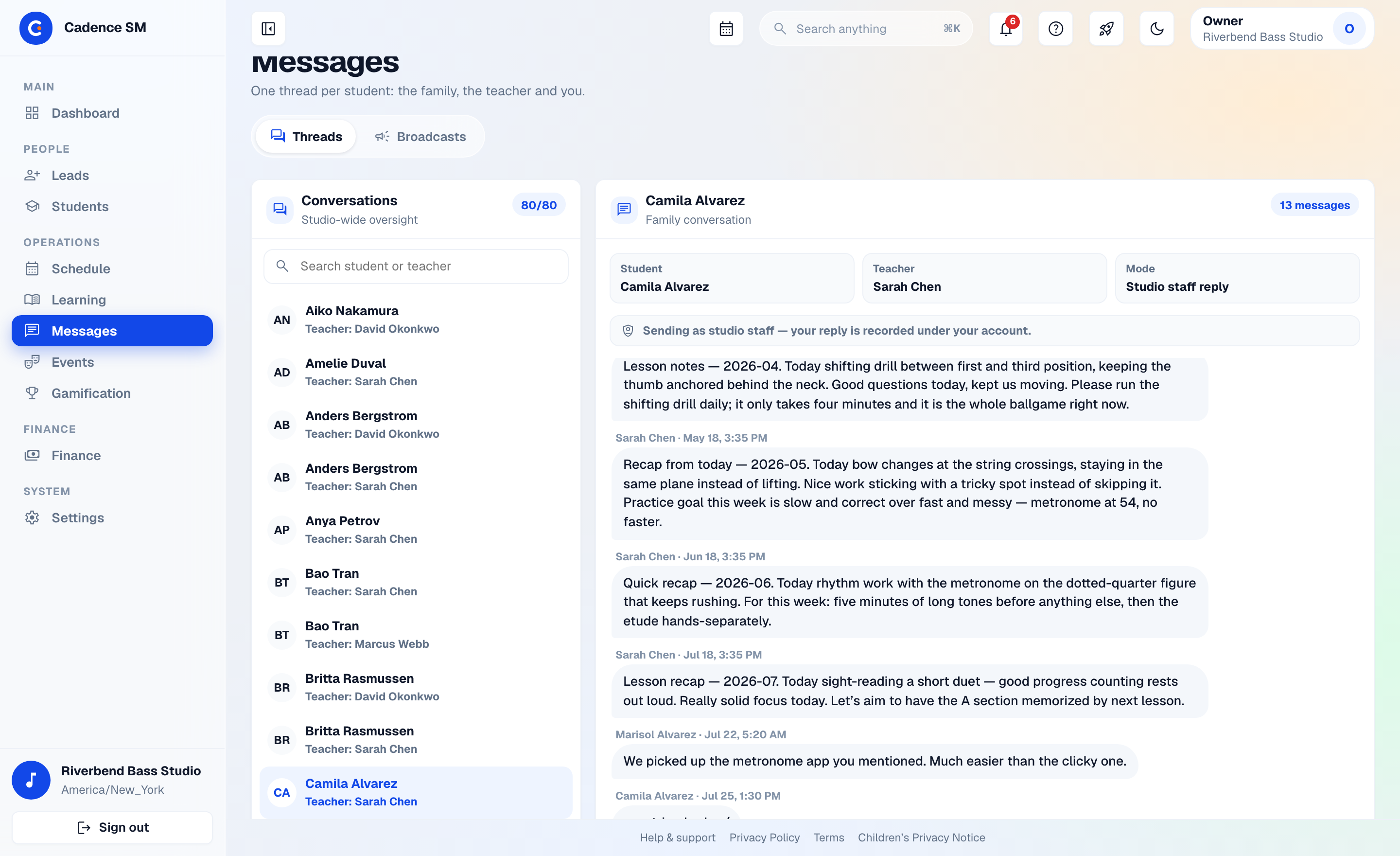Open Anders Bergstrom thread with David Okonkwo
The height and width of the screenshot is (856, 1400).
416,425
